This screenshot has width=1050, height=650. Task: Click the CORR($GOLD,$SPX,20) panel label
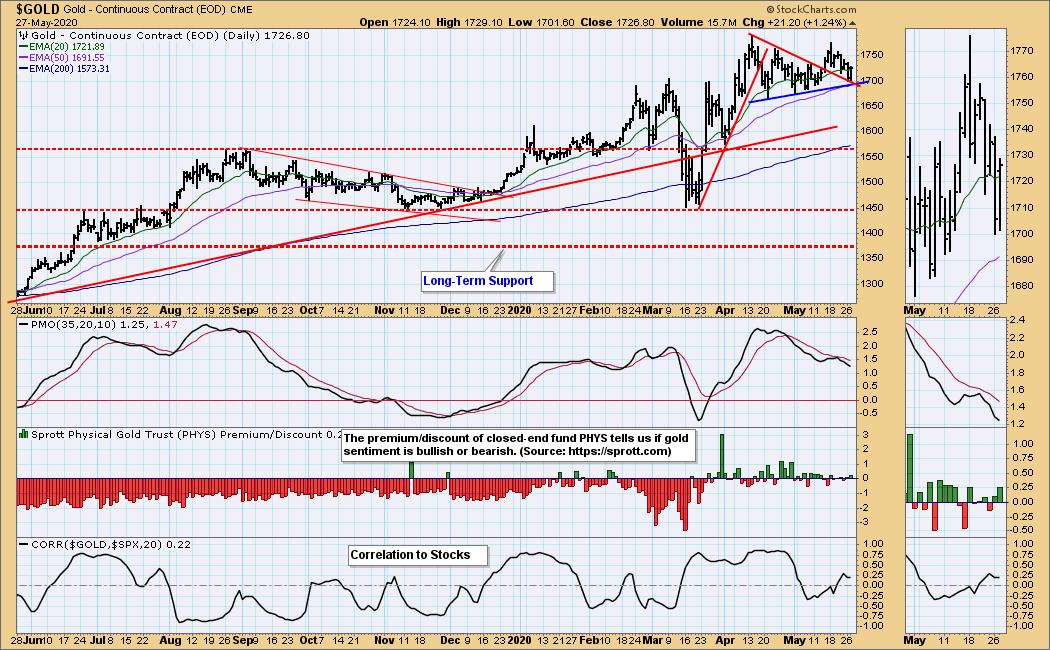click(104, 544)
